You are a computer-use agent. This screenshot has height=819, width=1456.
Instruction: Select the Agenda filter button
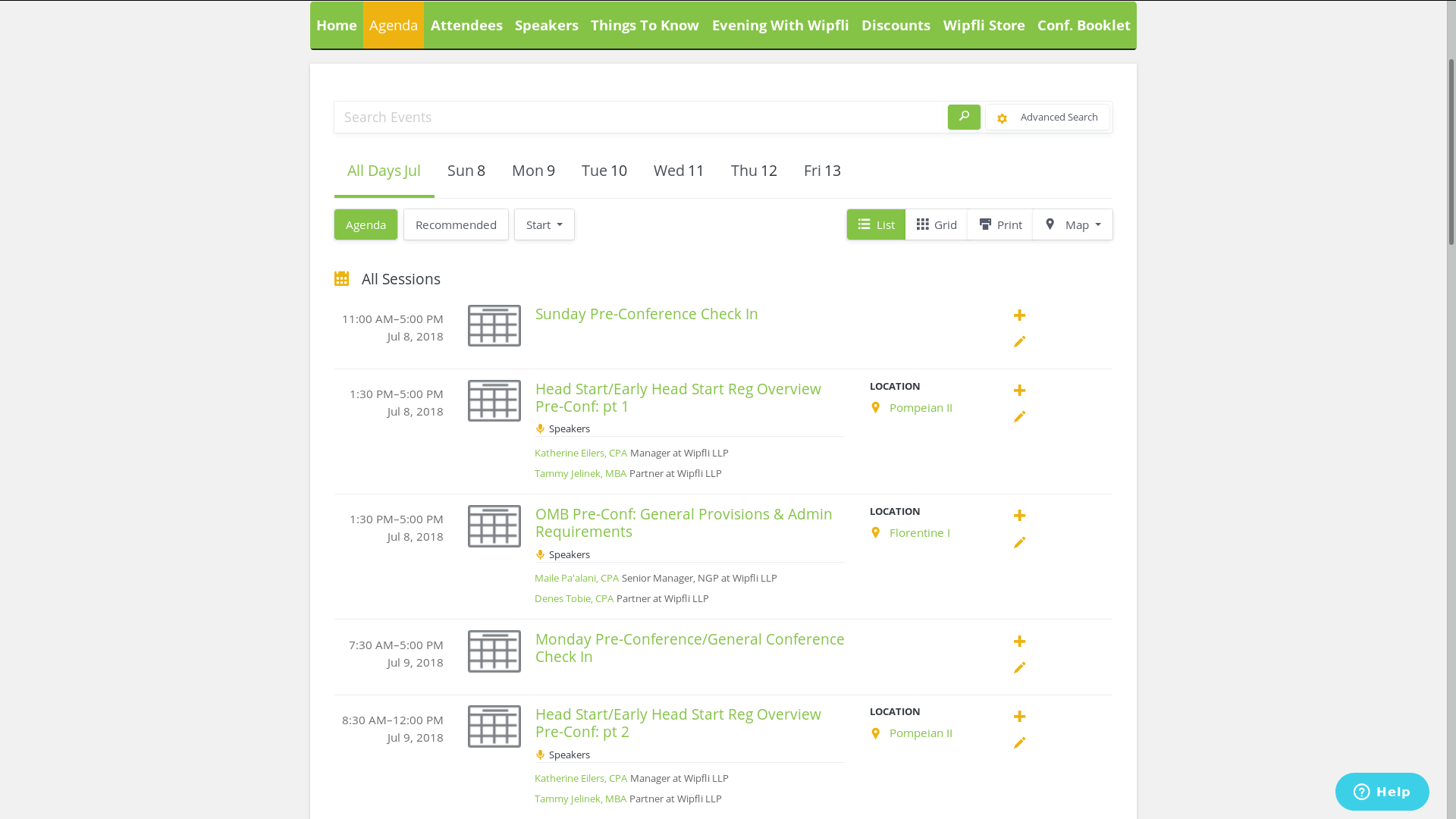point(366,224)
